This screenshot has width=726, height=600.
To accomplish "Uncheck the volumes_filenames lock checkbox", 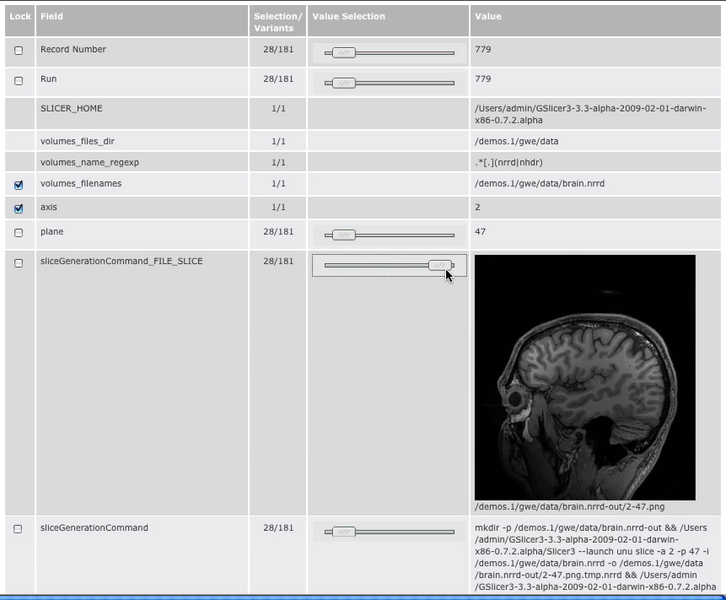I will pos(18,185).
